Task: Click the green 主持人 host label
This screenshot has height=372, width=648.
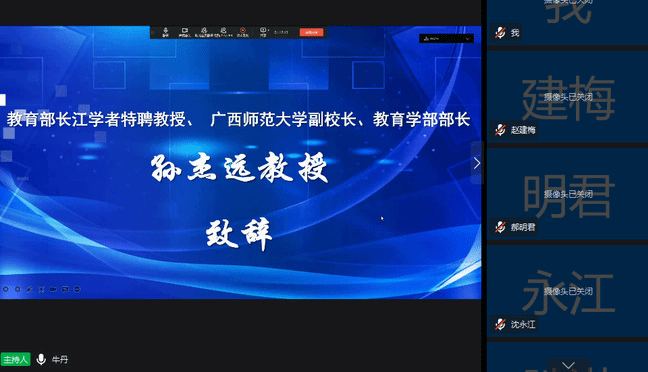Action: (x=15, y=359)
